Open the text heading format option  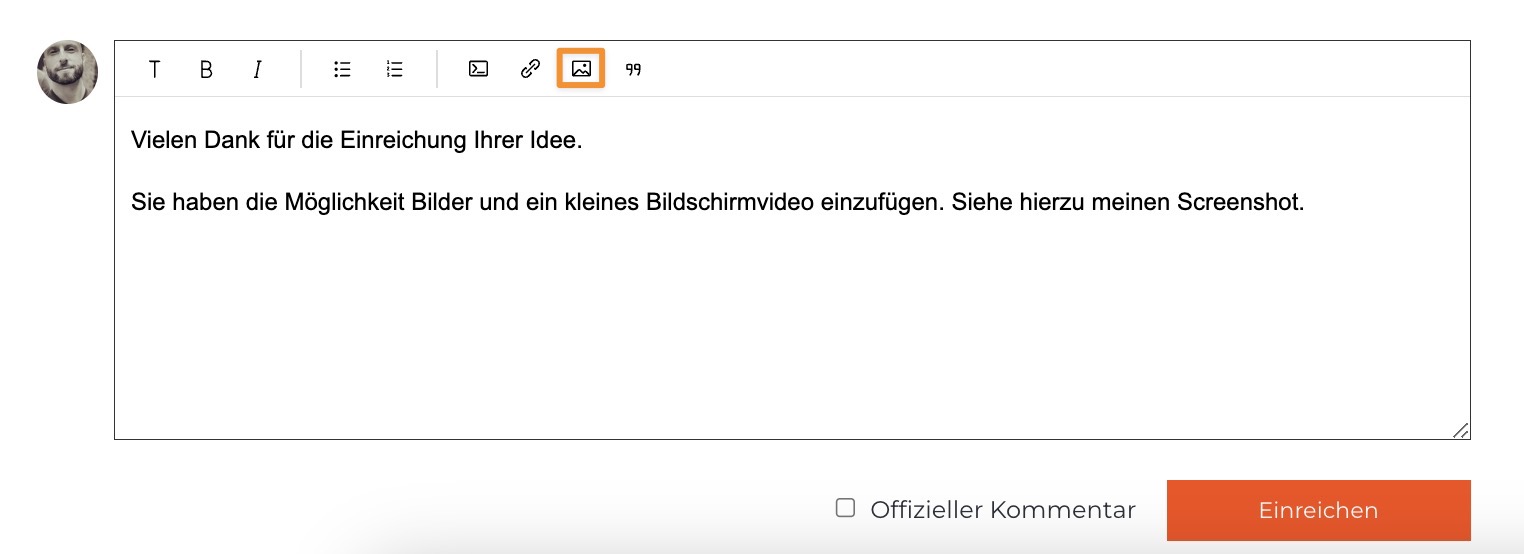[154, 69]
